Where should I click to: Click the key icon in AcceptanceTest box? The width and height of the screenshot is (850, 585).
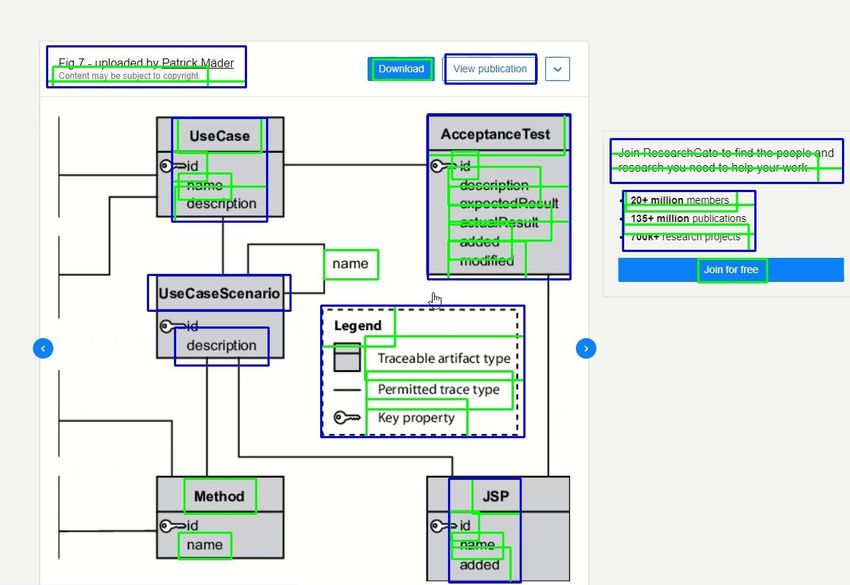(x=441, y=166)
